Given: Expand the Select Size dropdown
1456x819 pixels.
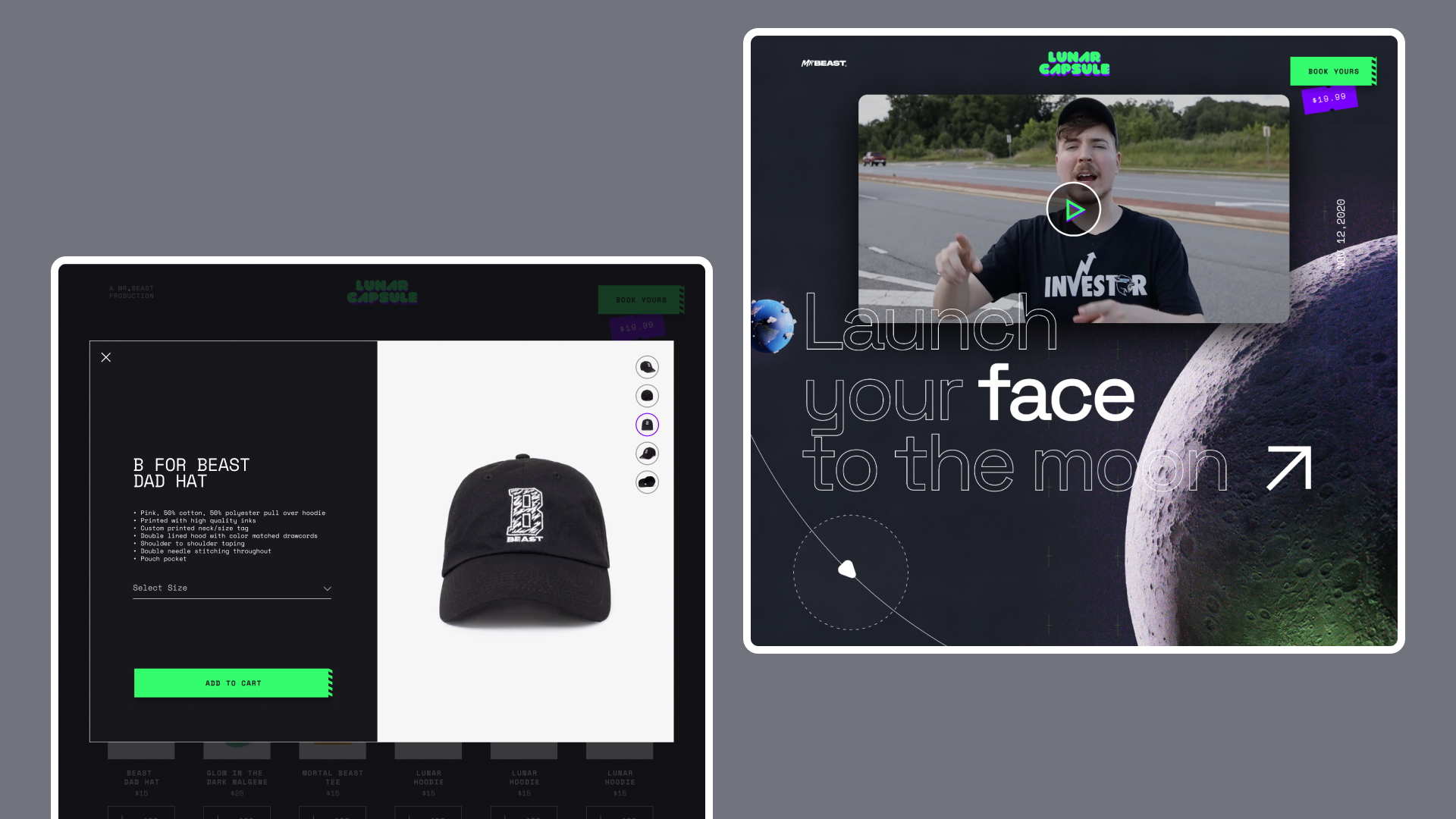Looking at the screenshot, I should click(232, 588).
